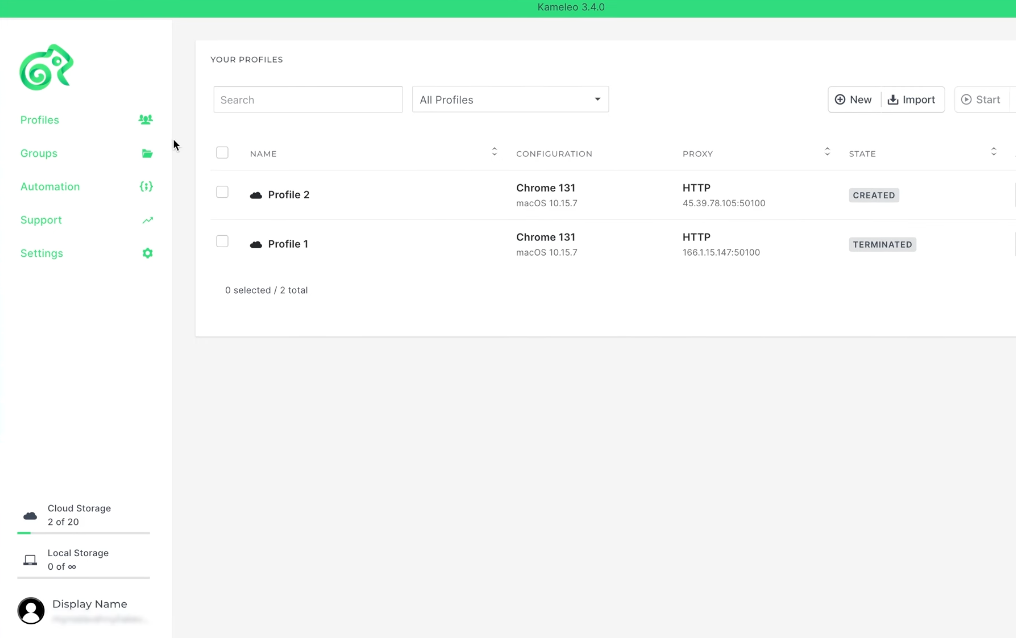Screen dimensions: 1016x638
Task: Click the Groups folder icon in sidebar
Action: coord(147,154)
